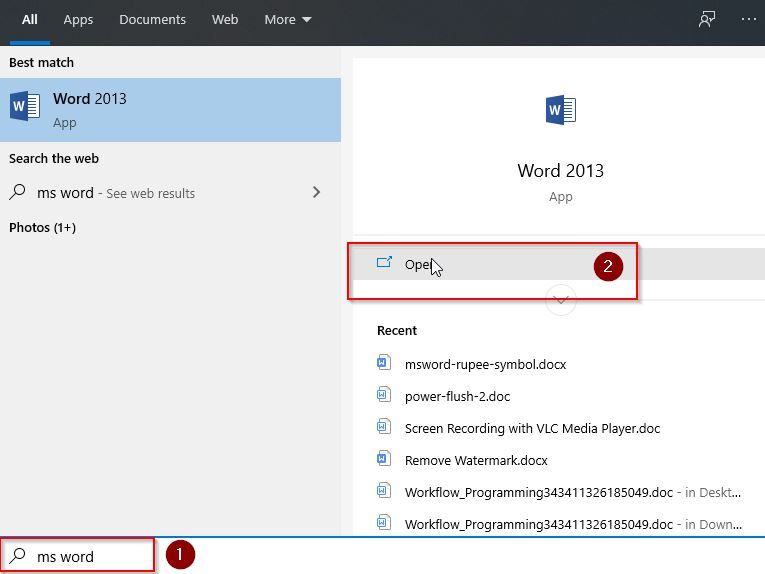Select the Web tab
The width and height of the screenshot is (765, 574).
(225, 20)
